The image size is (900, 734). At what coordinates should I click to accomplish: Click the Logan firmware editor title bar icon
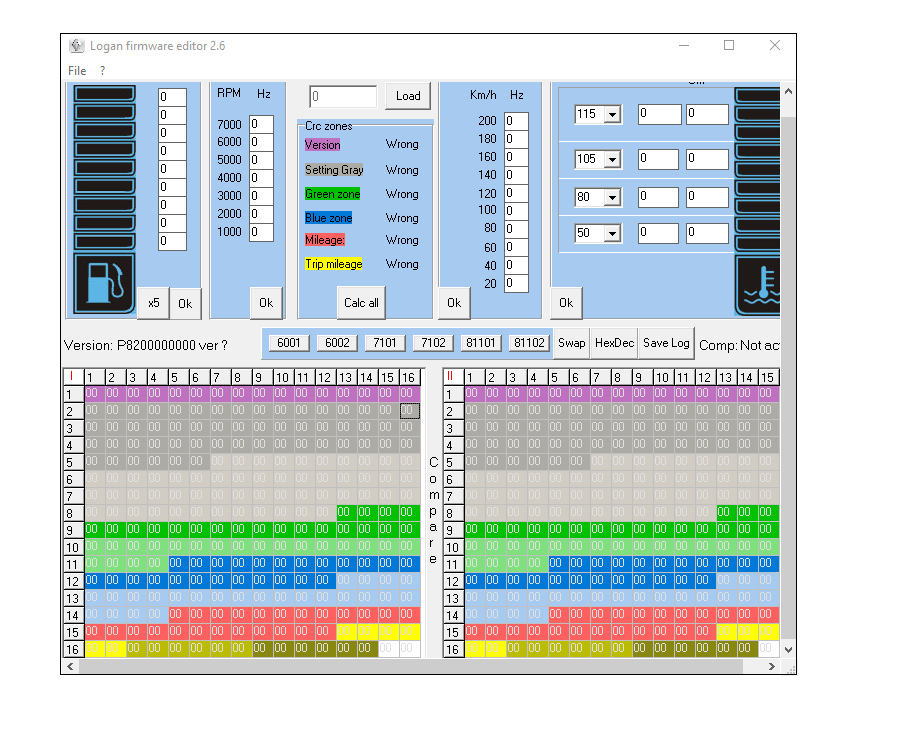[76, 46]
